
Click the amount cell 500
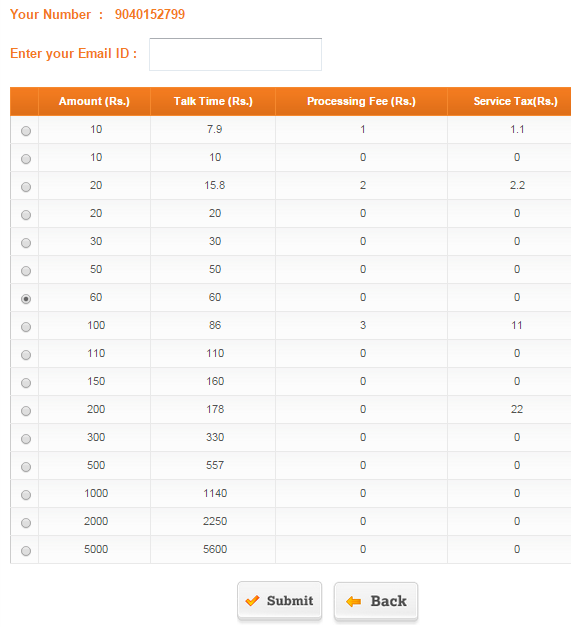[x=96, y=465]
